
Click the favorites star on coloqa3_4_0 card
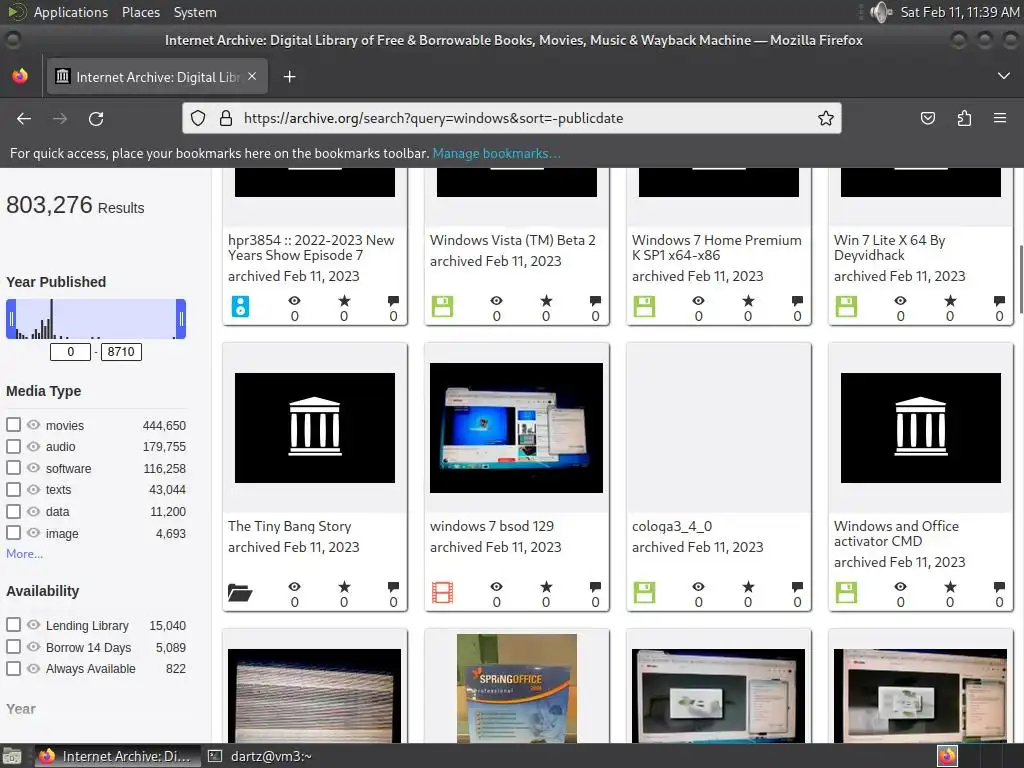point(748,586)
